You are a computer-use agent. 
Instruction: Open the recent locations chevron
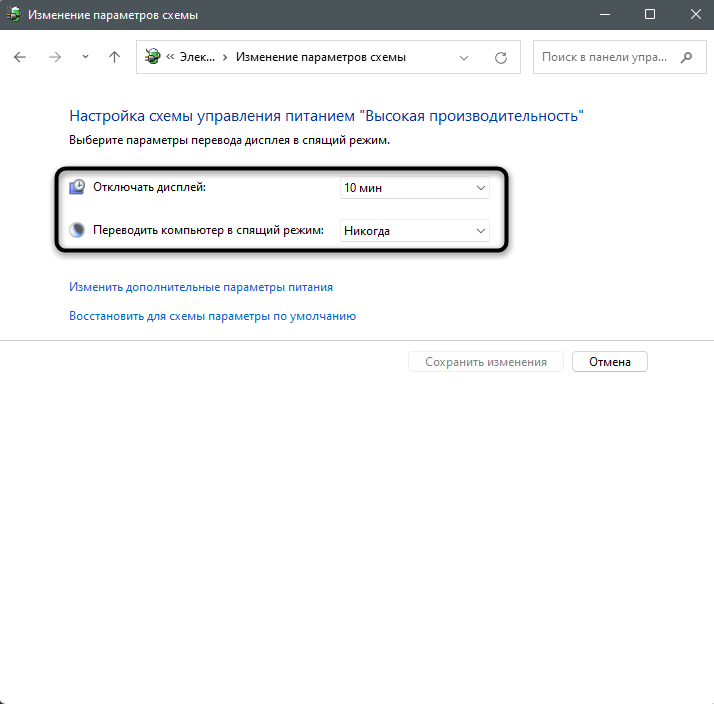(85, 57)
